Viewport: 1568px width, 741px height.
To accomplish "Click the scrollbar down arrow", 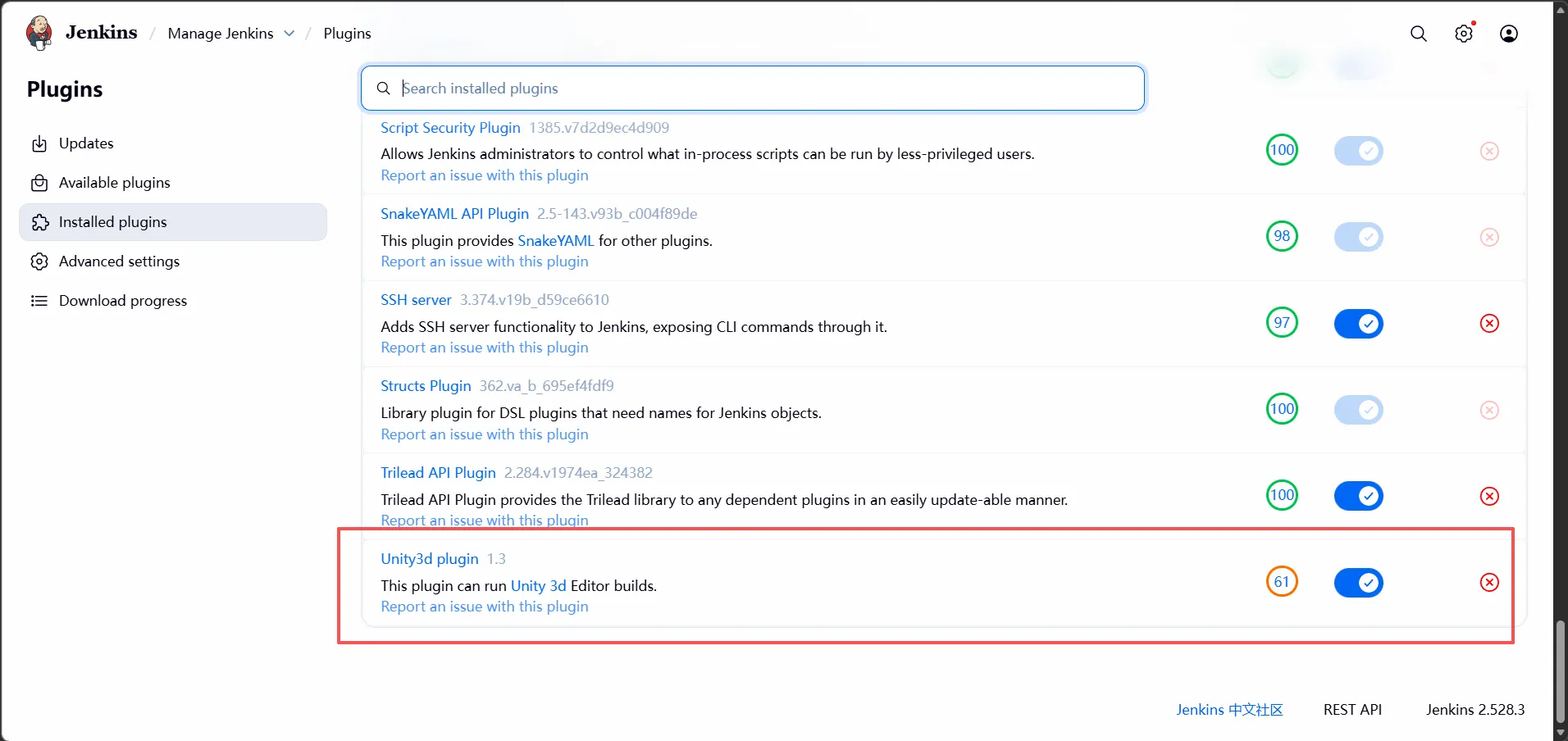I will coord(1560,733).
